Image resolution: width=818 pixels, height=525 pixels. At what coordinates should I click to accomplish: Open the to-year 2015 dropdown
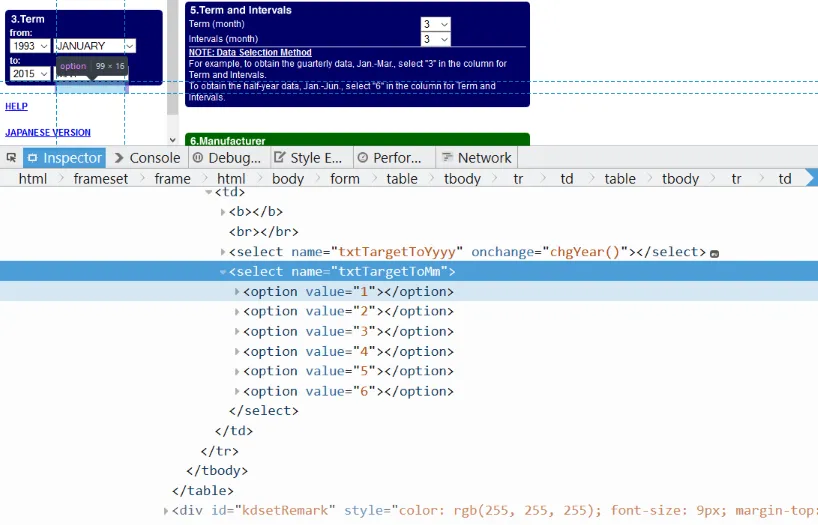click(30, 74)
